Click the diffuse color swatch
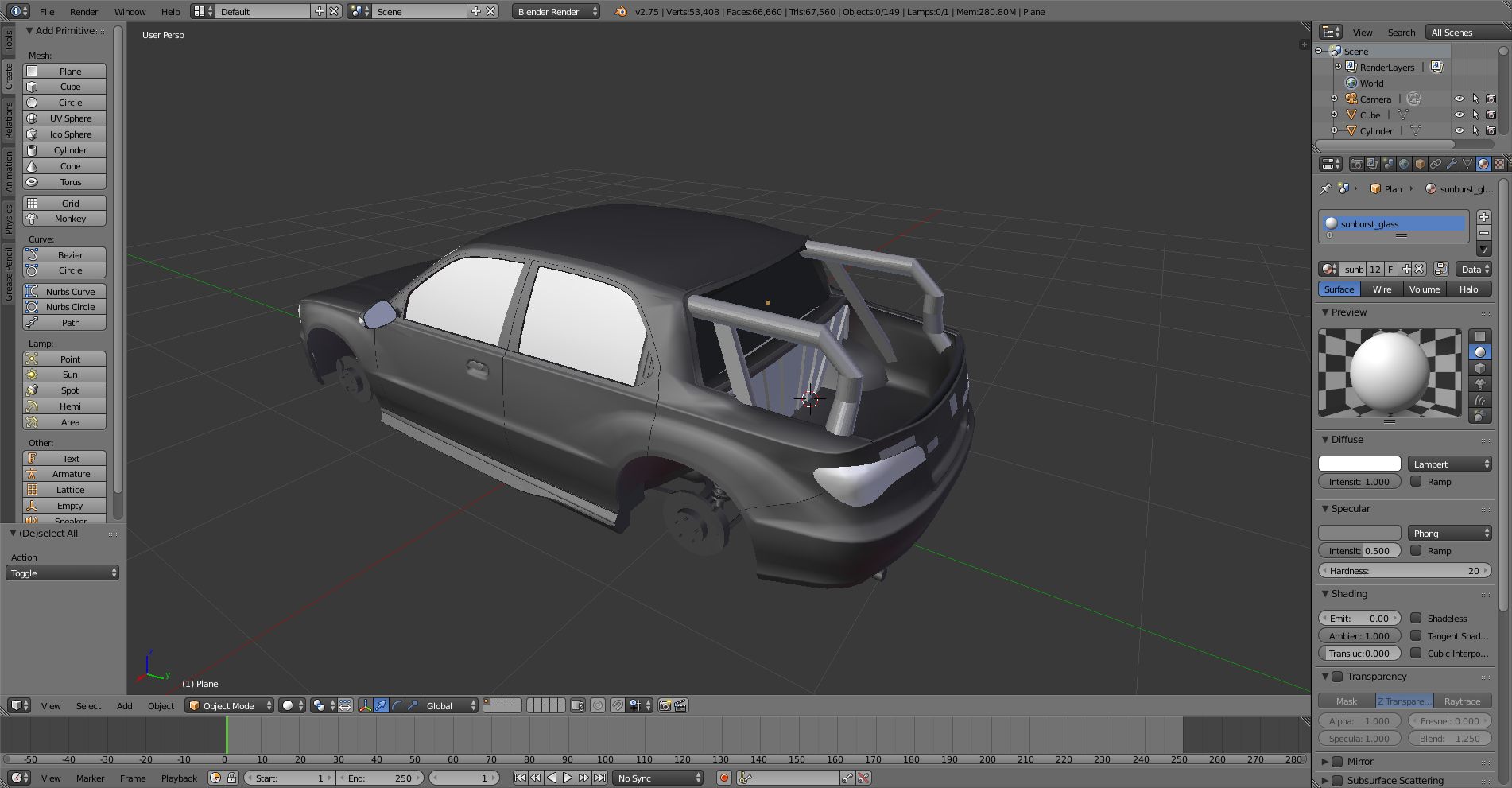The width and height of the screenshot is (1512, 788). tap(1359, 464)
